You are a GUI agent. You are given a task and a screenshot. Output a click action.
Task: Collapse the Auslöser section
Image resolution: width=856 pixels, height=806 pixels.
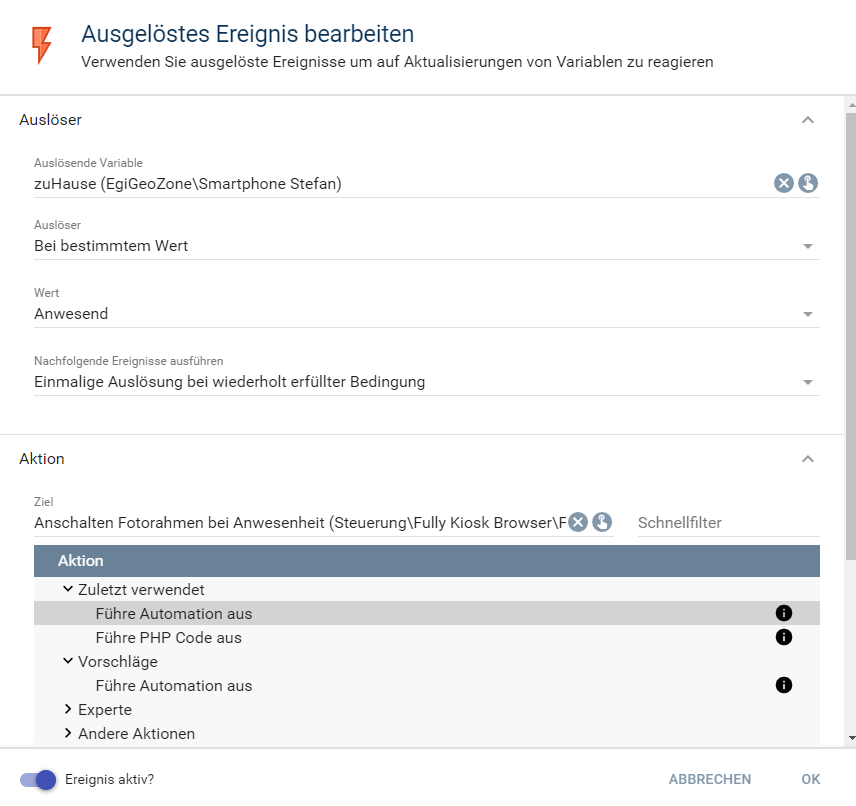[x=808, y=120]
